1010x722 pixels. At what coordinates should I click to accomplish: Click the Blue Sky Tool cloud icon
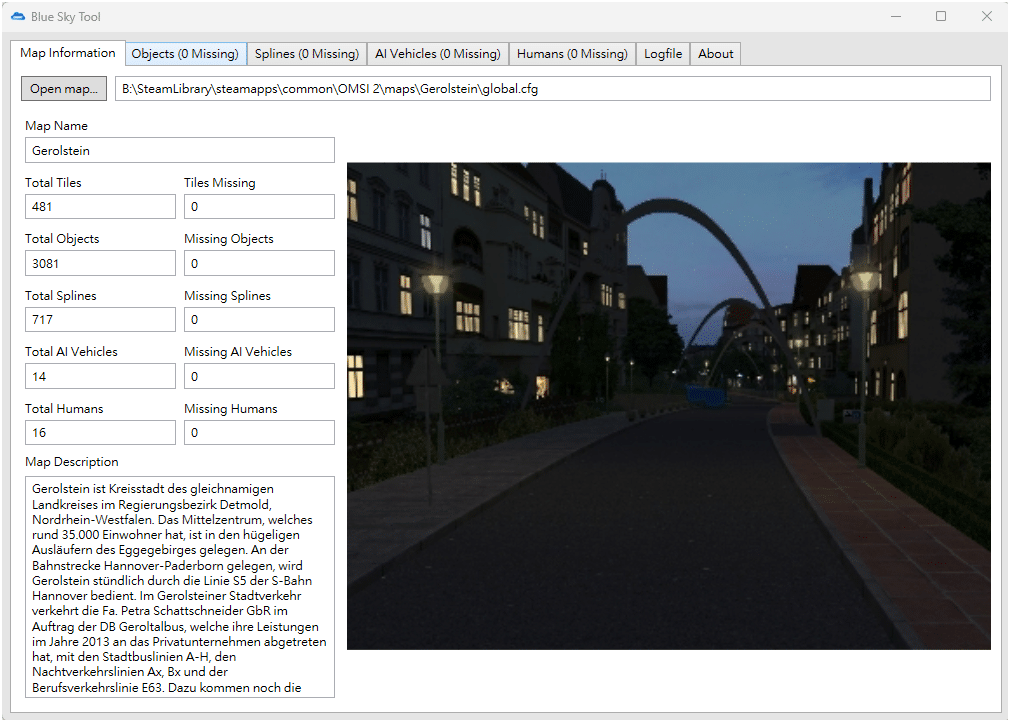(17, 17)
